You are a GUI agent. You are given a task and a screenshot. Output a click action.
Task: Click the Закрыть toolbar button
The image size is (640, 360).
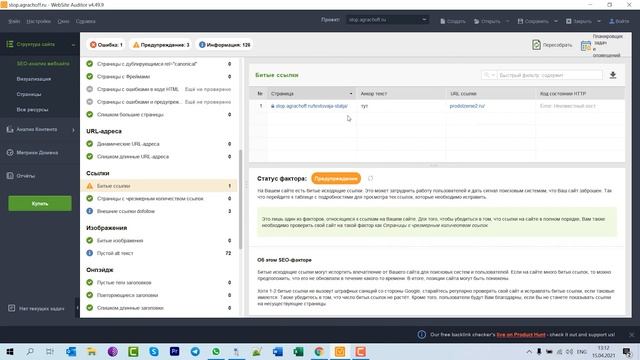coord(579,21)
